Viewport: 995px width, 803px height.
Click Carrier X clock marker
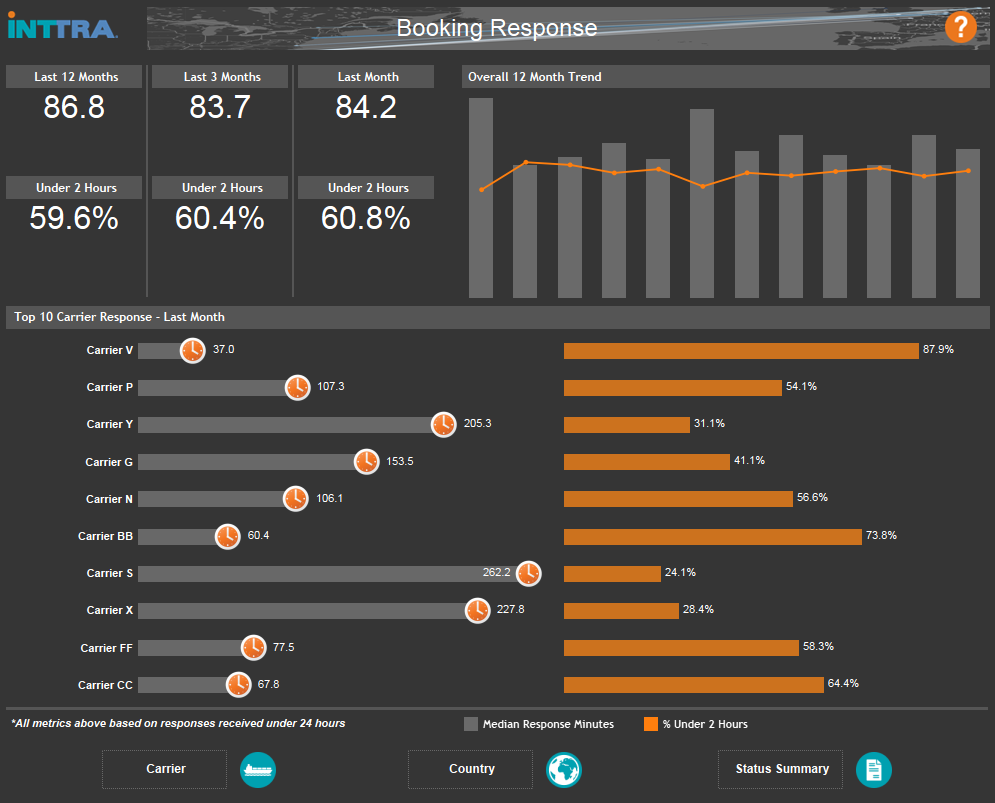(x=477, y=611)
